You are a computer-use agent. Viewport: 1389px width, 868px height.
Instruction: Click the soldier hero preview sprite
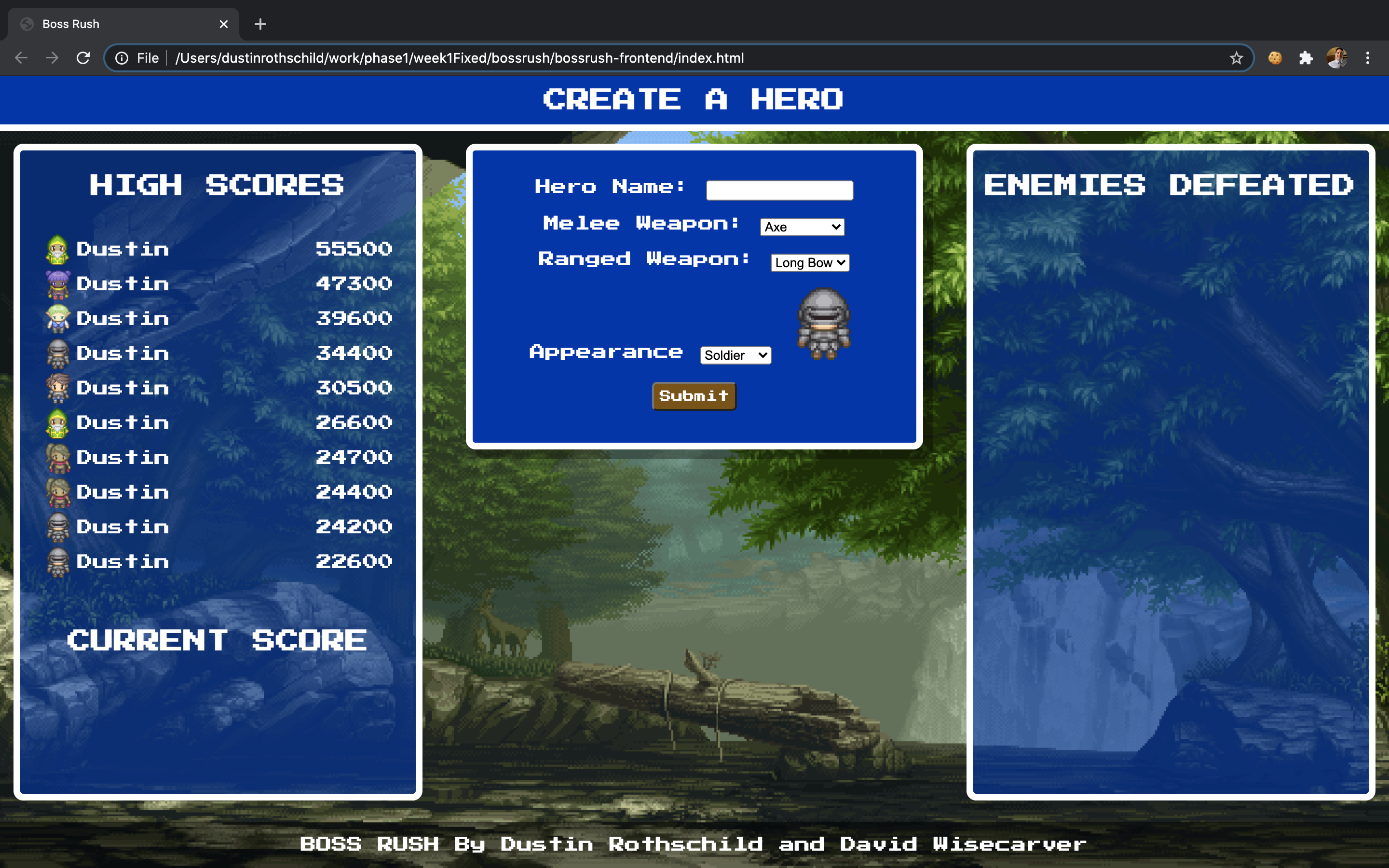coord(824,323)
